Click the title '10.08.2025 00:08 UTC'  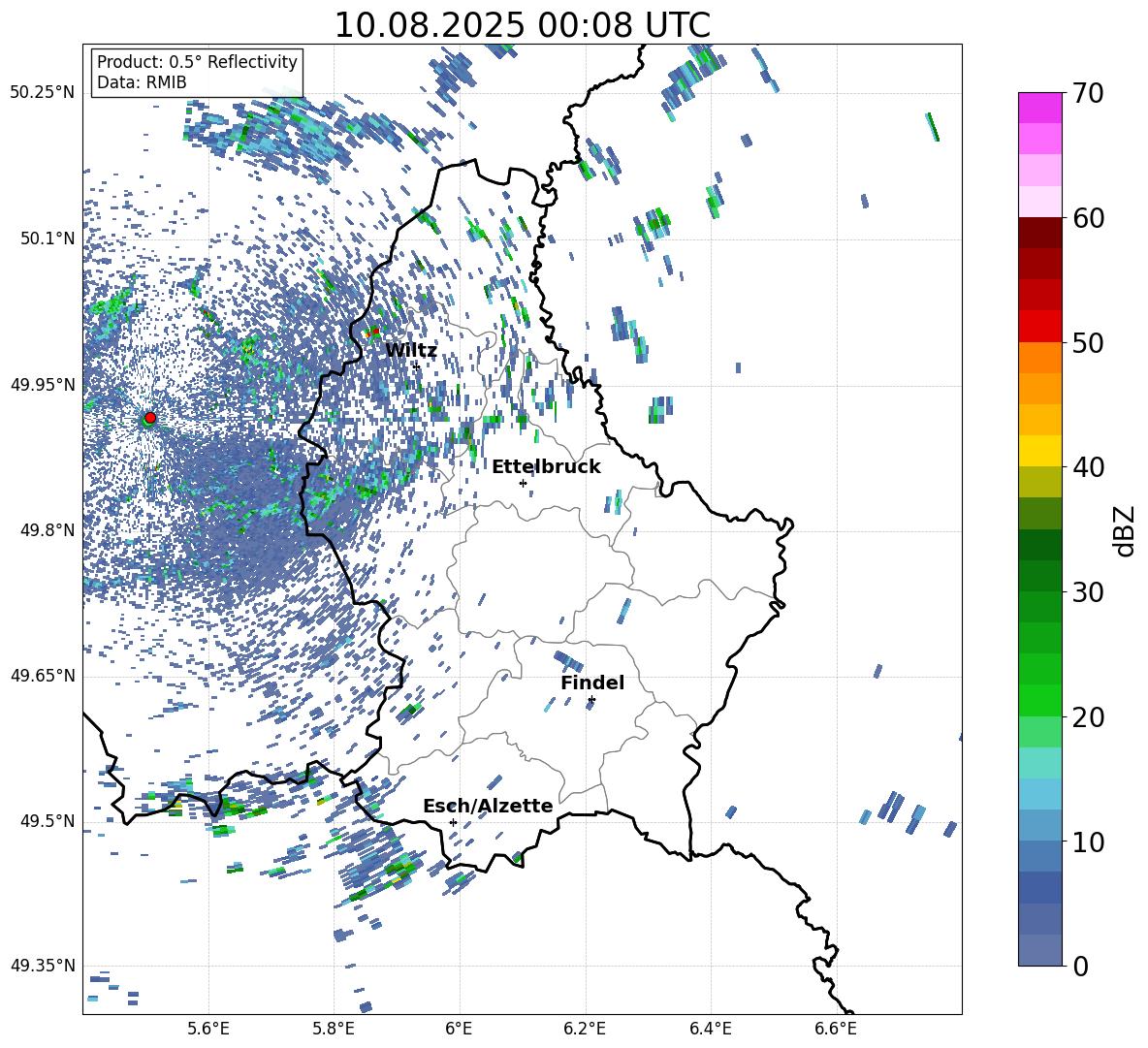(x=522, y=25)
